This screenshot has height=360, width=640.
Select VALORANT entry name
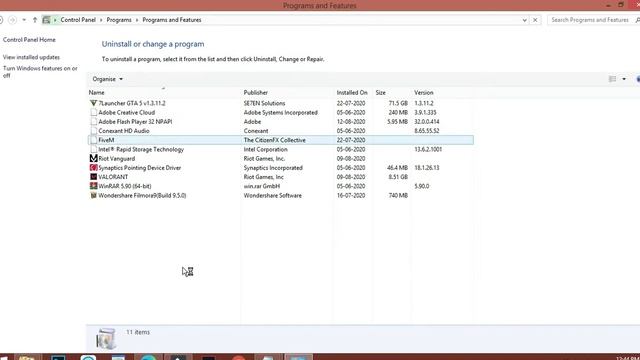[x=113, y=177]
